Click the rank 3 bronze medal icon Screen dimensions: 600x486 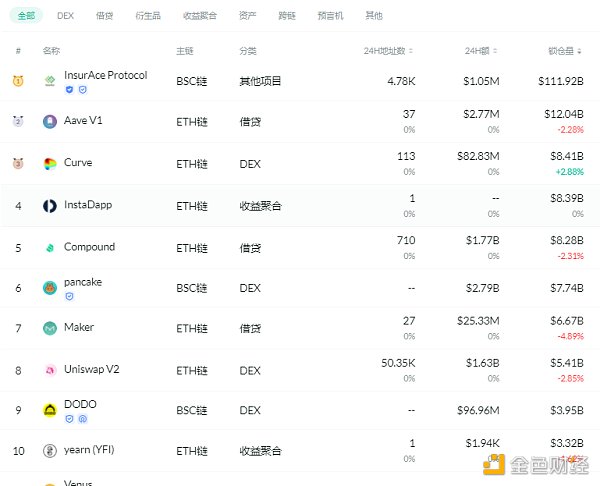point(18,163)
